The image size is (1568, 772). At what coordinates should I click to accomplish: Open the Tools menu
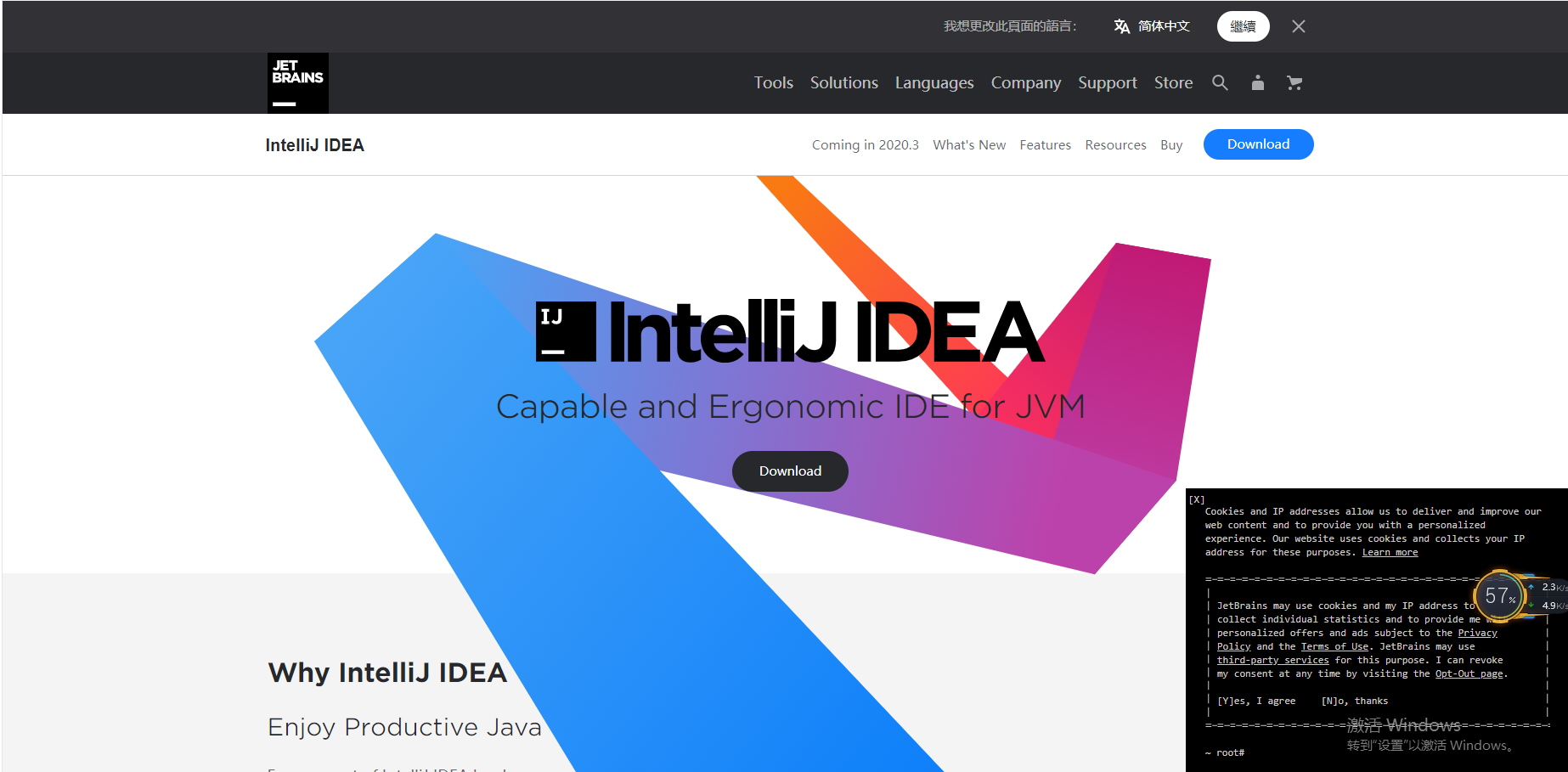pyautogui.click(x=774, y=82)
